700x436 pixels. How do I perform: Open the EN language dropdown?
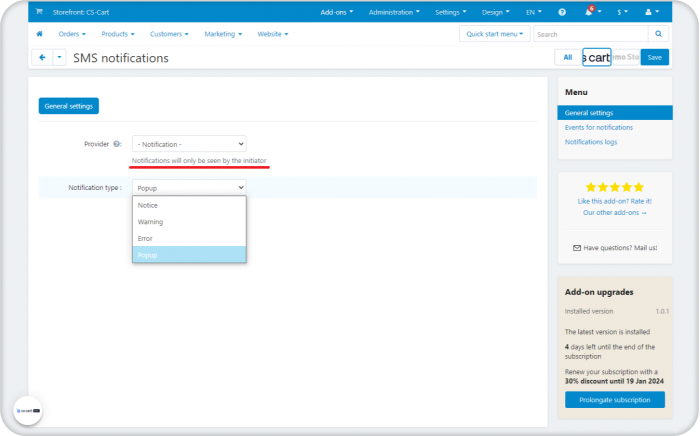tap(533, 12)
